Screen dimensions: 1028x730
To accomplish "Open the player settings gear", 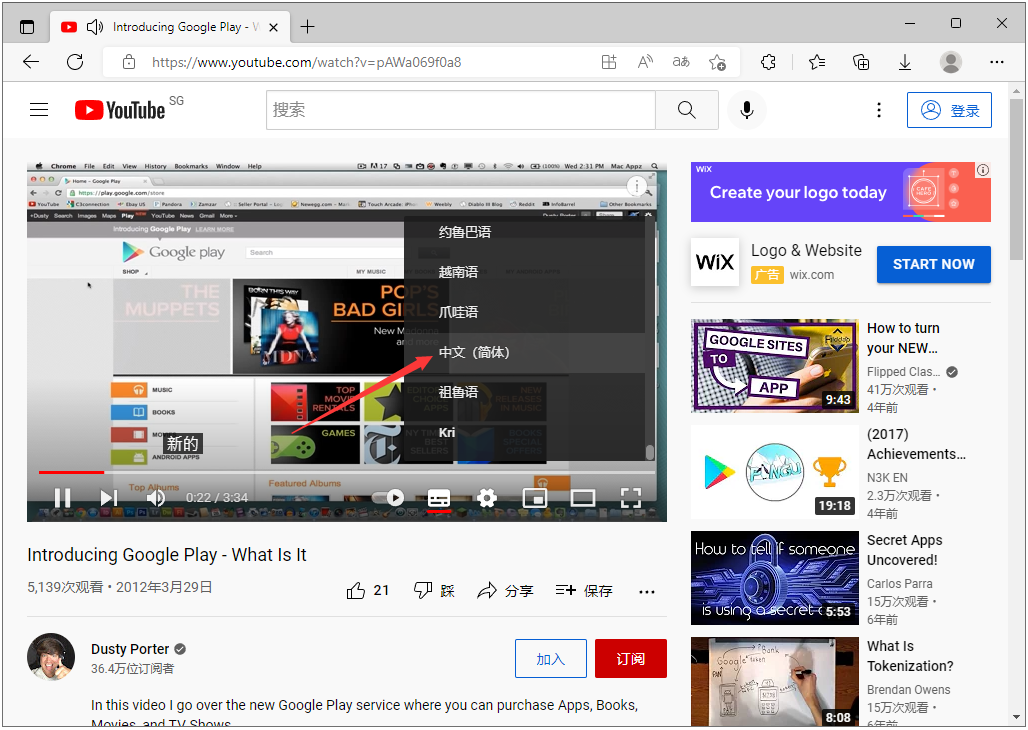I will (486, 498).
